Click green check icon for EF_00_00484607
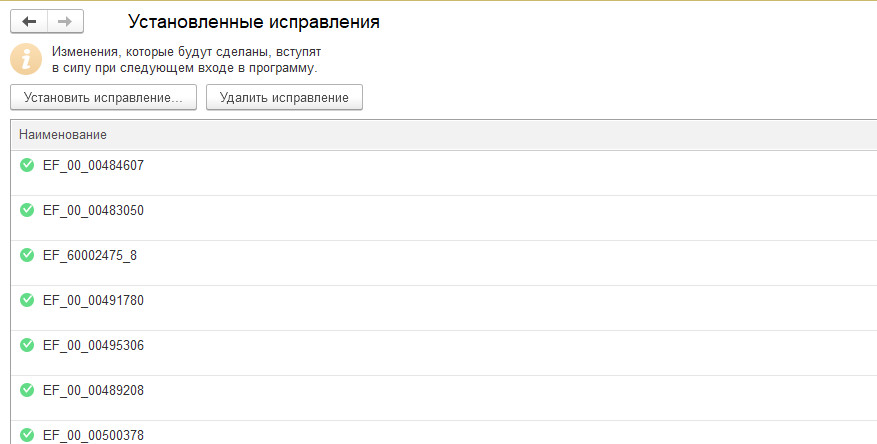Image resolution: width=877 pixels, height=444 pixels. pos(27,165)
